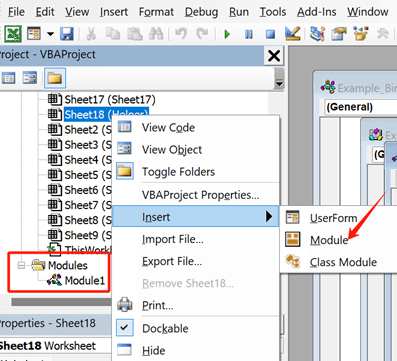Click the Run Sub green play icon
The width and height of the screenshot is (397, 361).
pyautogui.click(x=227, y=34)
